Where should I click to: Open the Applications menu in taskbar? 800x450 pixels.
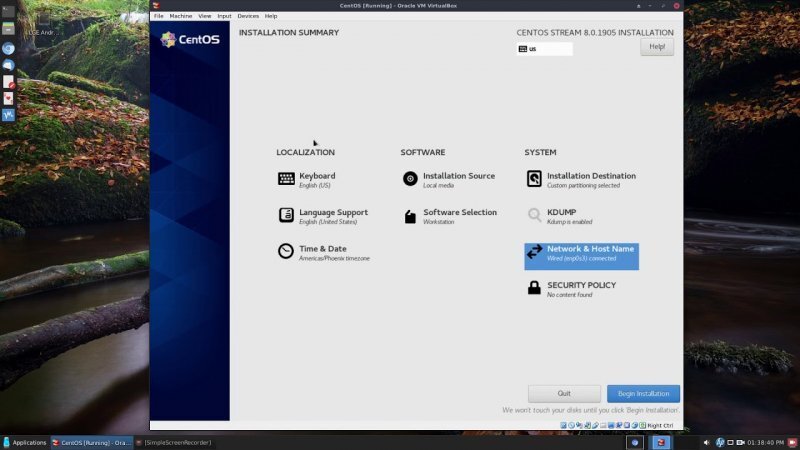tap(24, 442)
